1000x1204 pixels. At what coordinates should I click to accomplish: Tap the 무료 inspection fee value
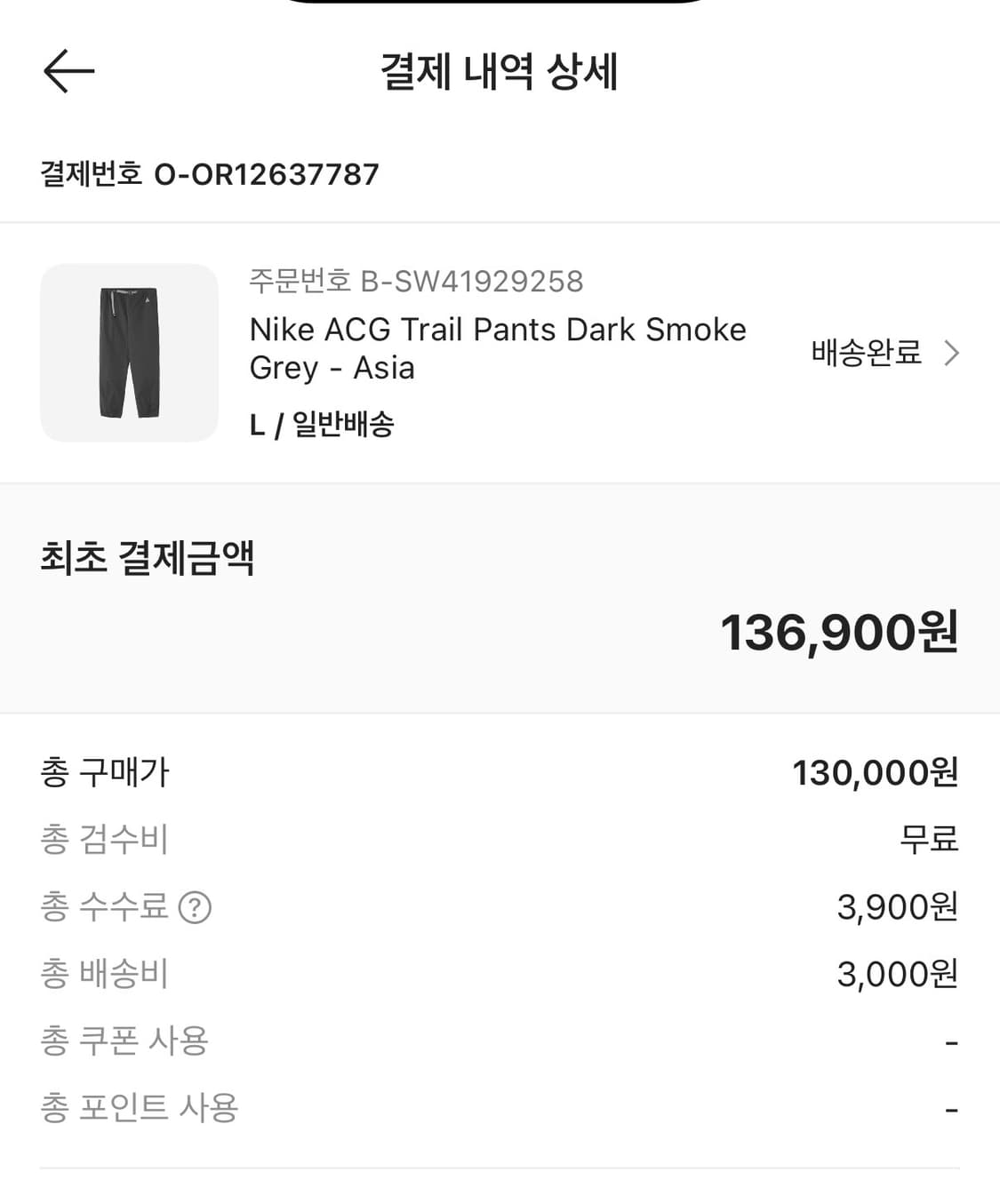[929, 840]
